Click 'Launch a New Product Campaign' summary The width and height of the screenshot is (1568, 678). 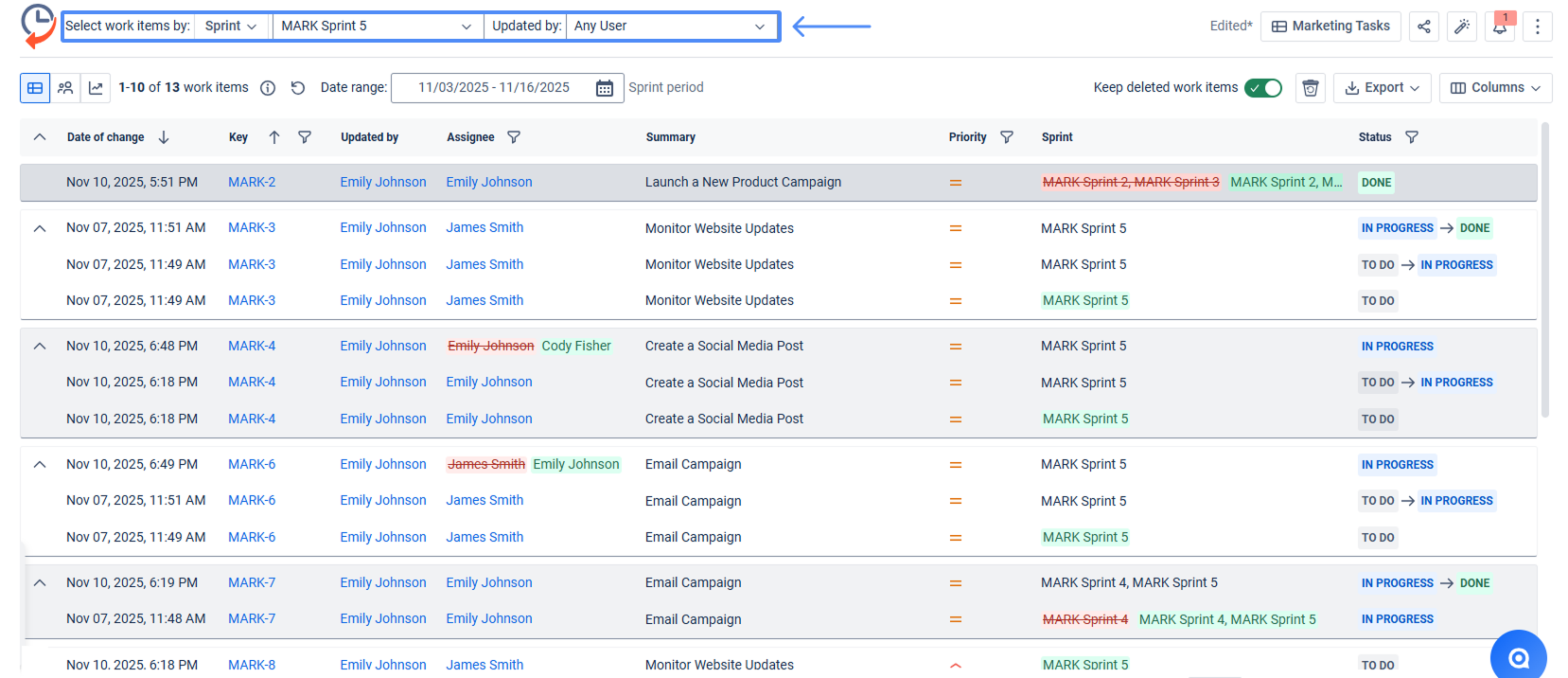coord(743,183)
